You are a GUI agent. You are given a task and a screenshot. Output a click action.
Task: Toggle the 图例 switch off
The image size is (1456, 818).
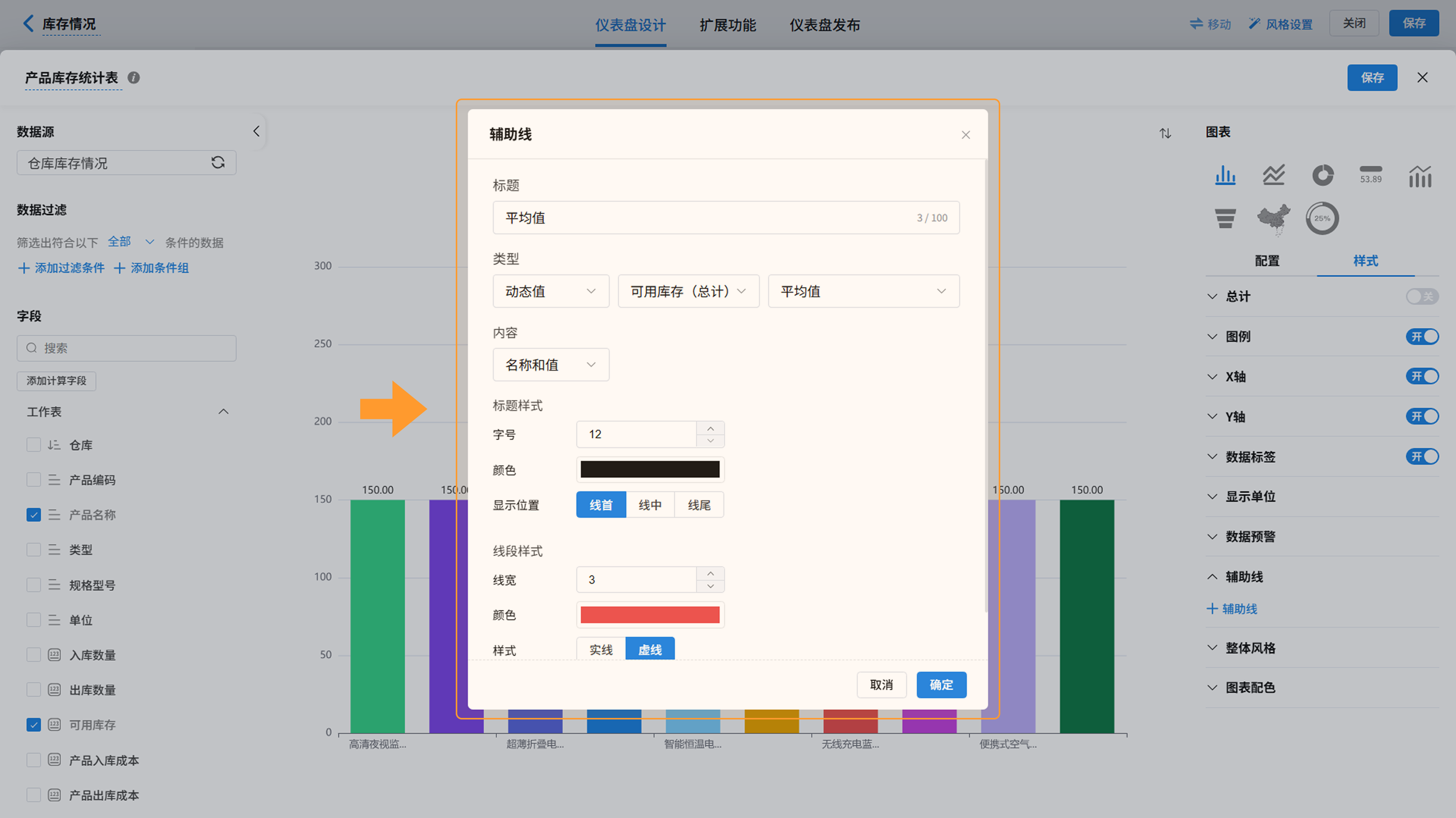[x=1421, y=337]
